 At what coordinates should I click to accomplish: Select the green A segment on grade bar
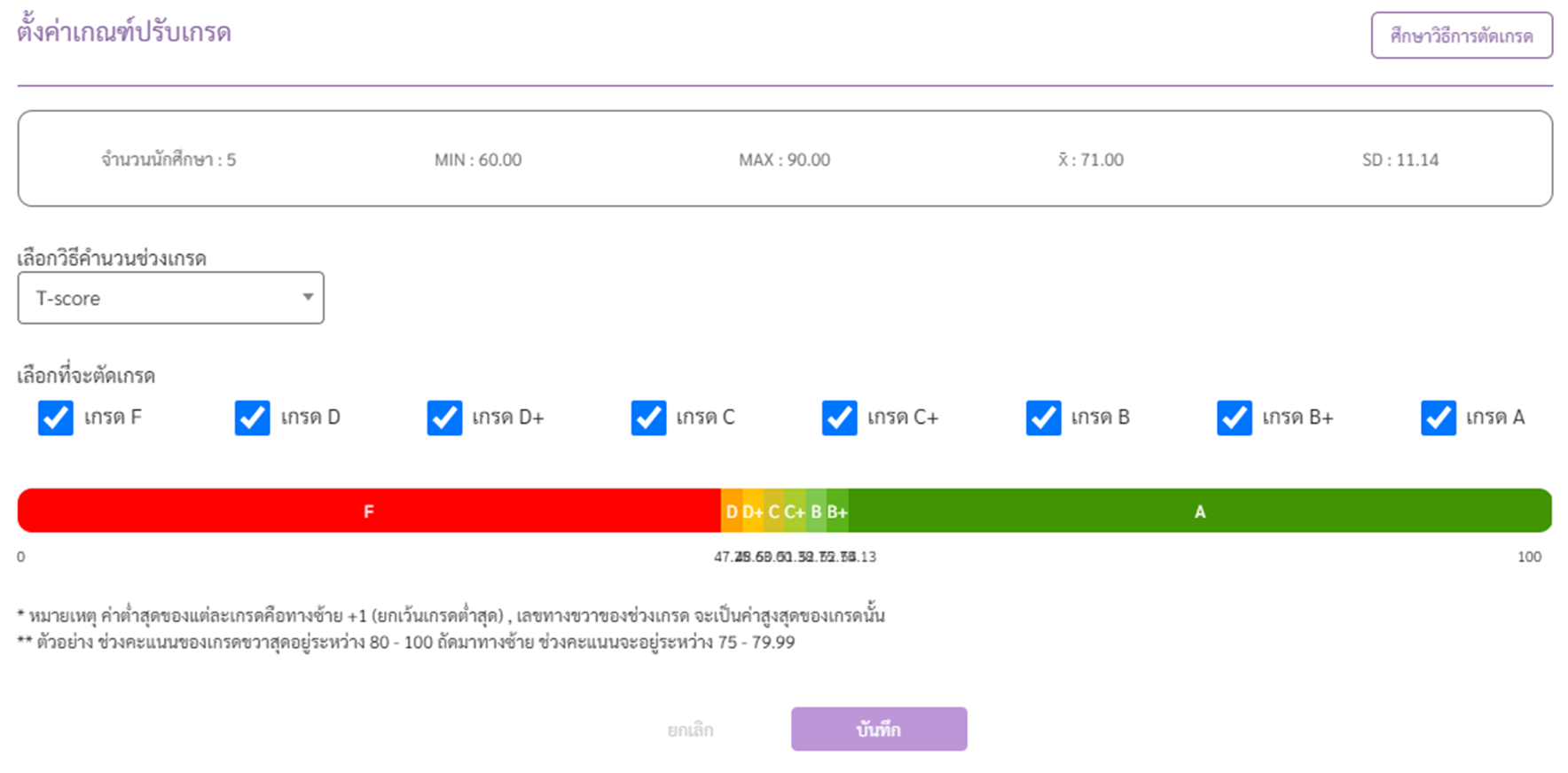point(1200,511)
